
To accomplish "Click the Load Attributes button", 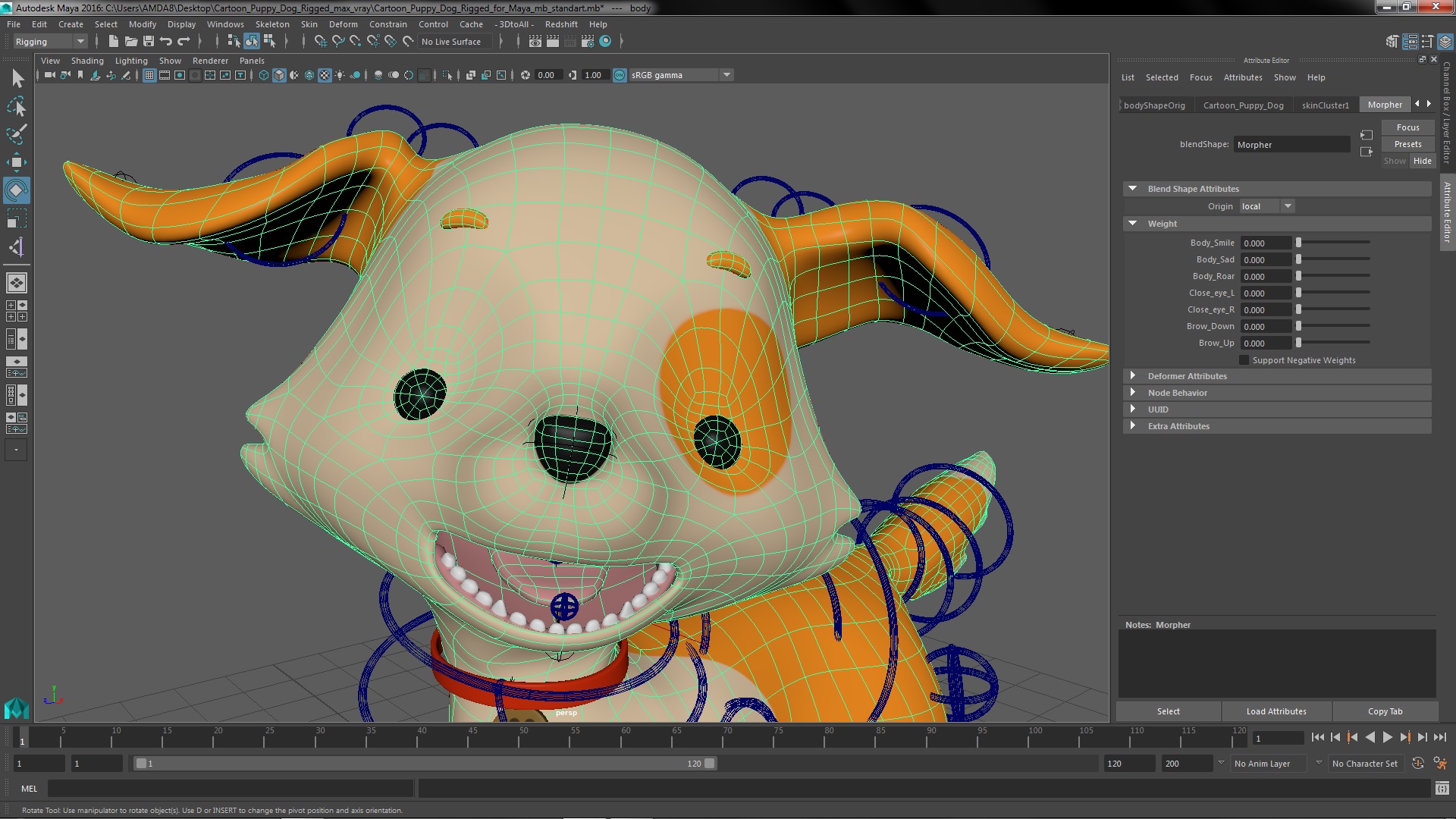I will (x=1276, y=711).
